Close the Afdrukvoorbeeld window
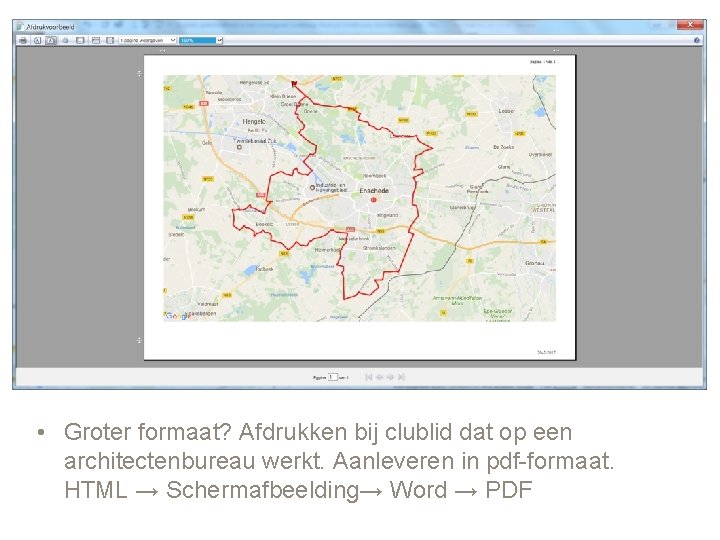Viewport: 720px width, 540px height. tap(690, 25)
